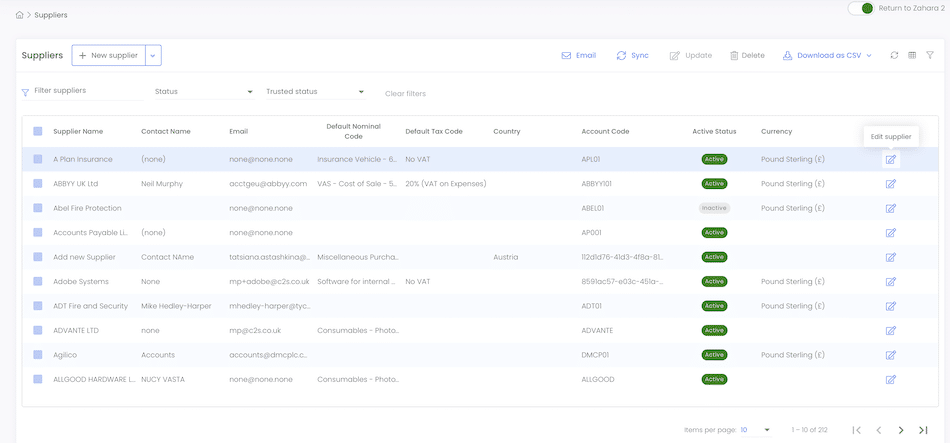The image size is (950, 443).
Task: Edit the ADVANTE LTD supplier
Action: [x=891, y=330]
